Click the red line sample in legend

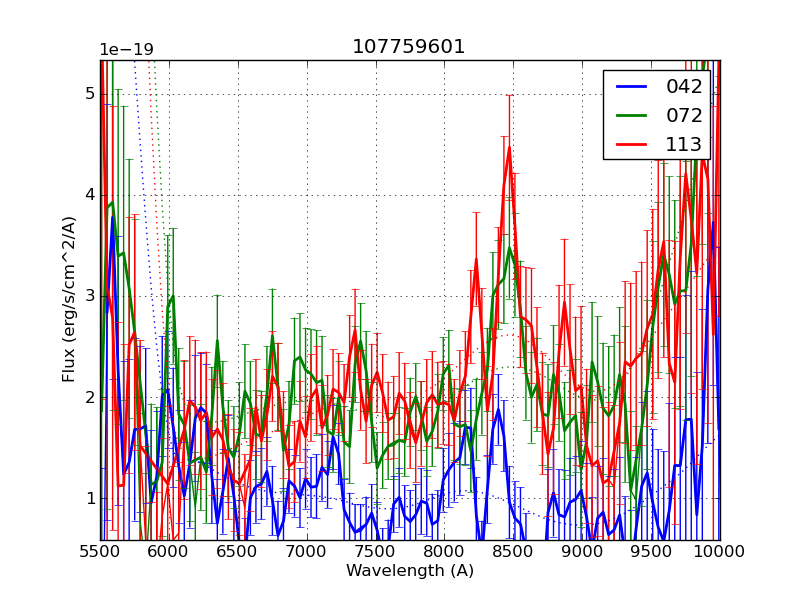point(632,144)
